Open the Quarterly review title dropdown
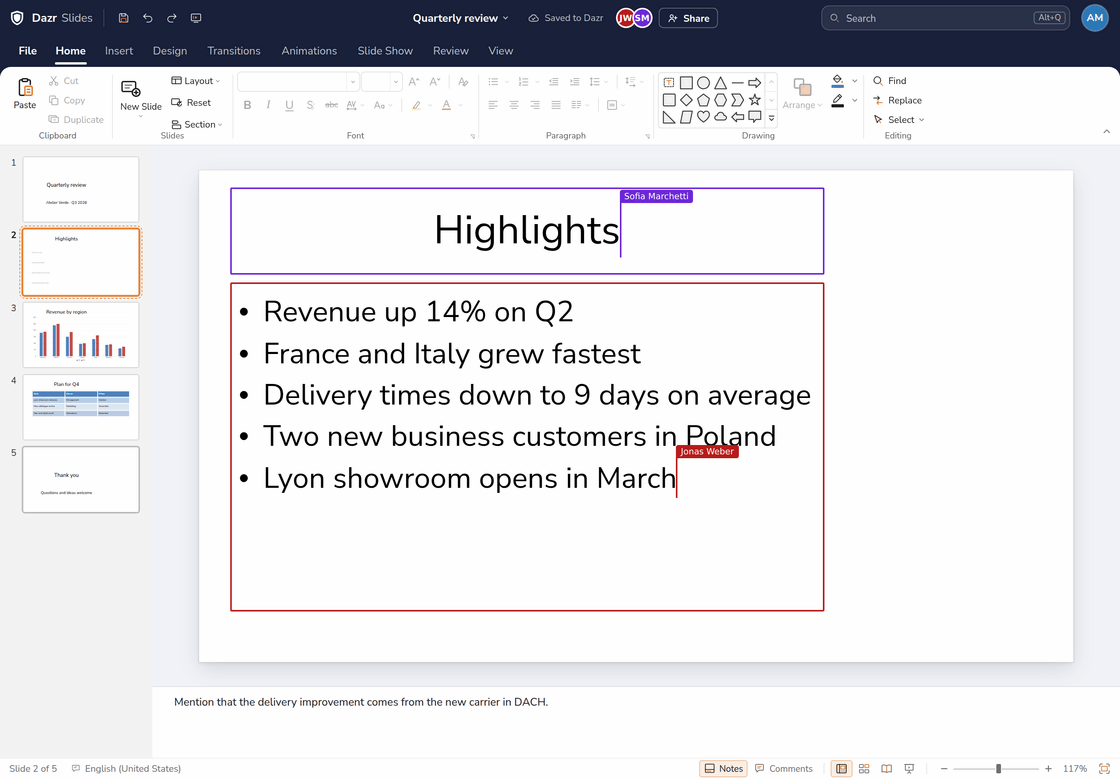 tap(461, 18)
